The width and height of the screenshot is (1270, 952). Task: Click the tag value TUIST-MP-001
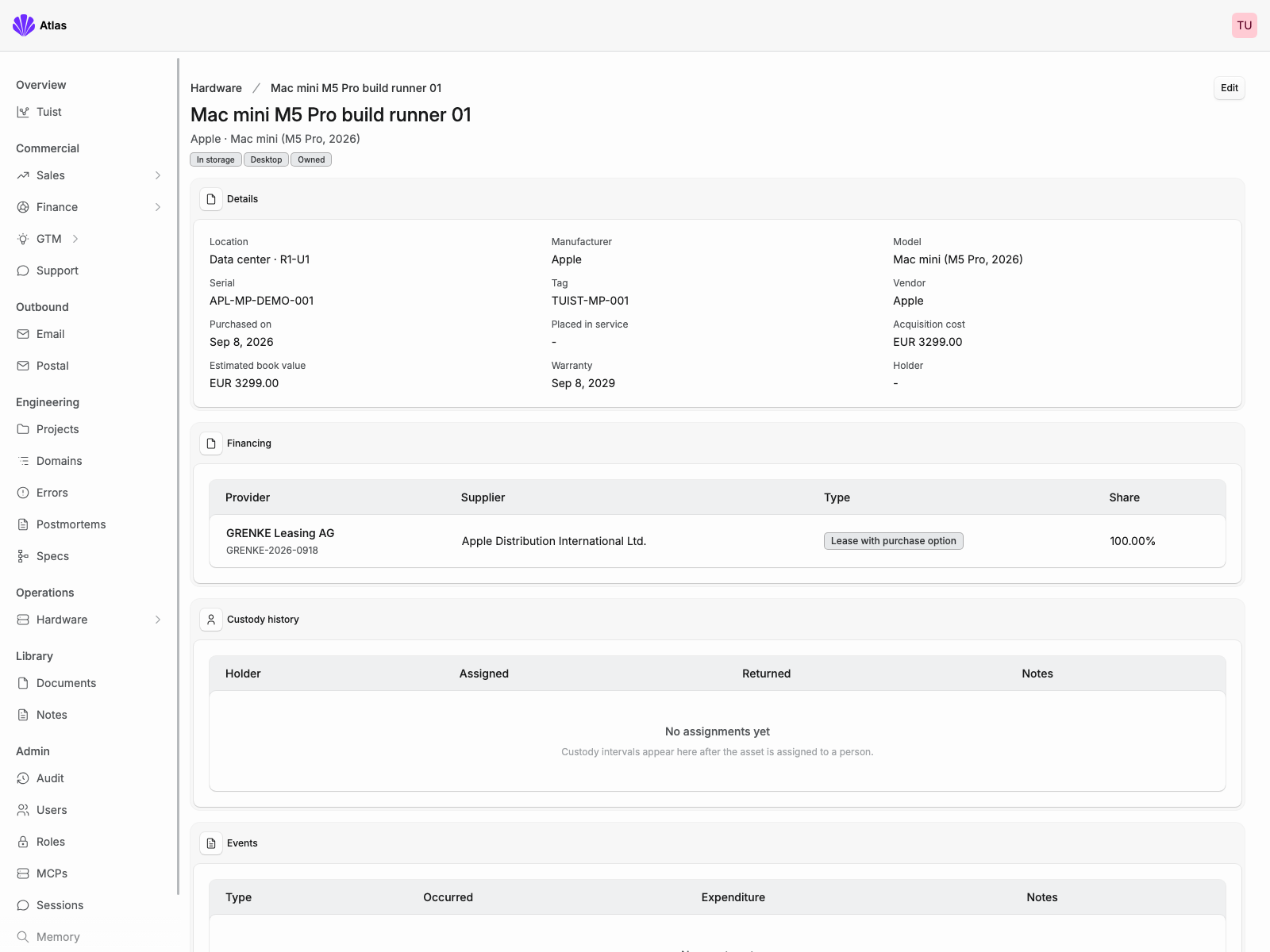coord(590,301)
